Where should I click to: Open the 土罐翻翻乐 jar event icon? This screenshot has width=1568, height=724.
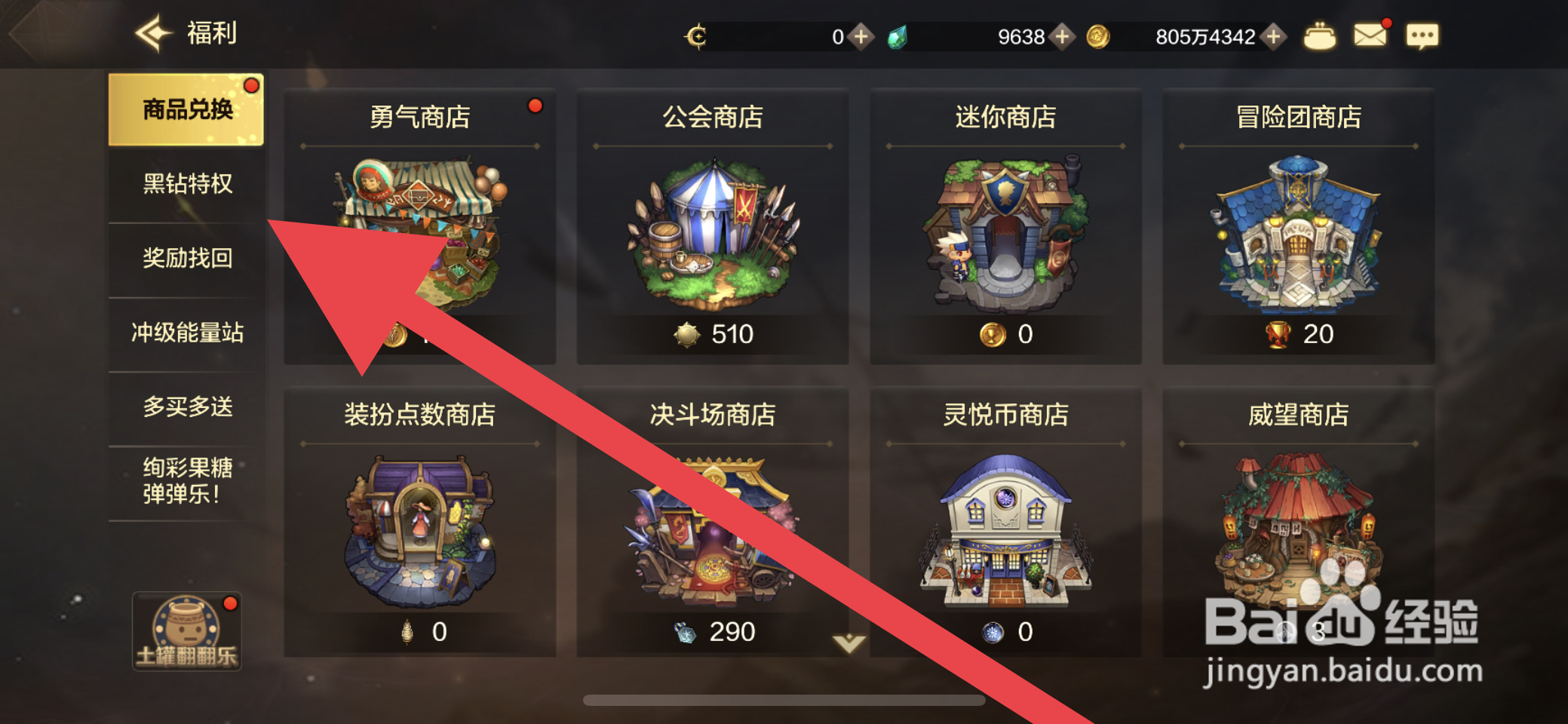point(186,631)
